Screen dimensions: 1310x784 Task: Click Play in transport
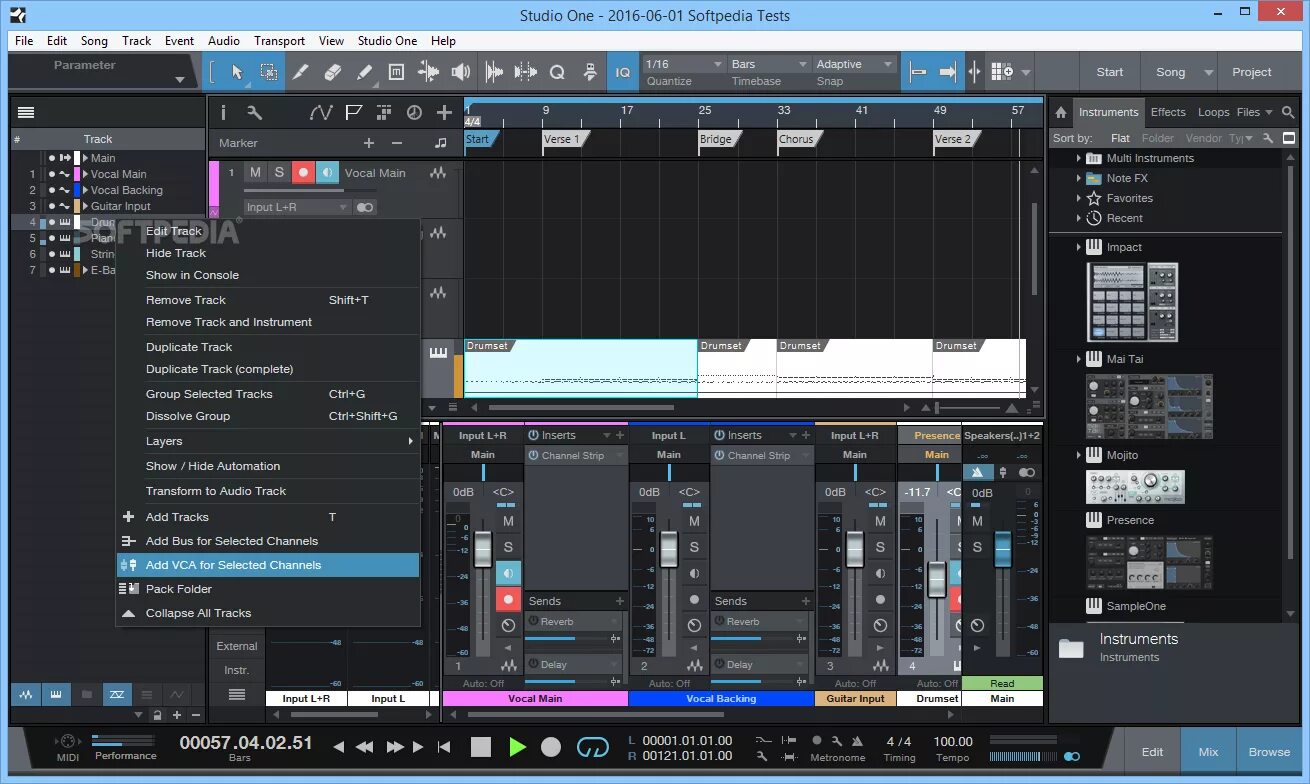click(517, 747)
